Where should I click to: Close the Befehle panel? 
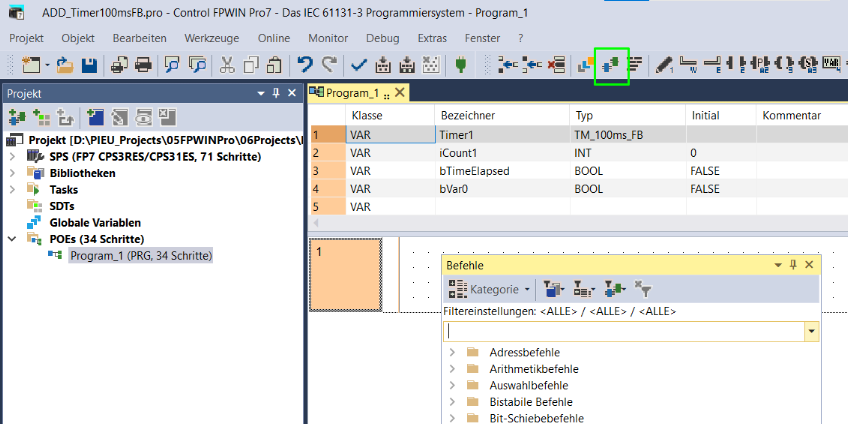(x=809, y=264)
